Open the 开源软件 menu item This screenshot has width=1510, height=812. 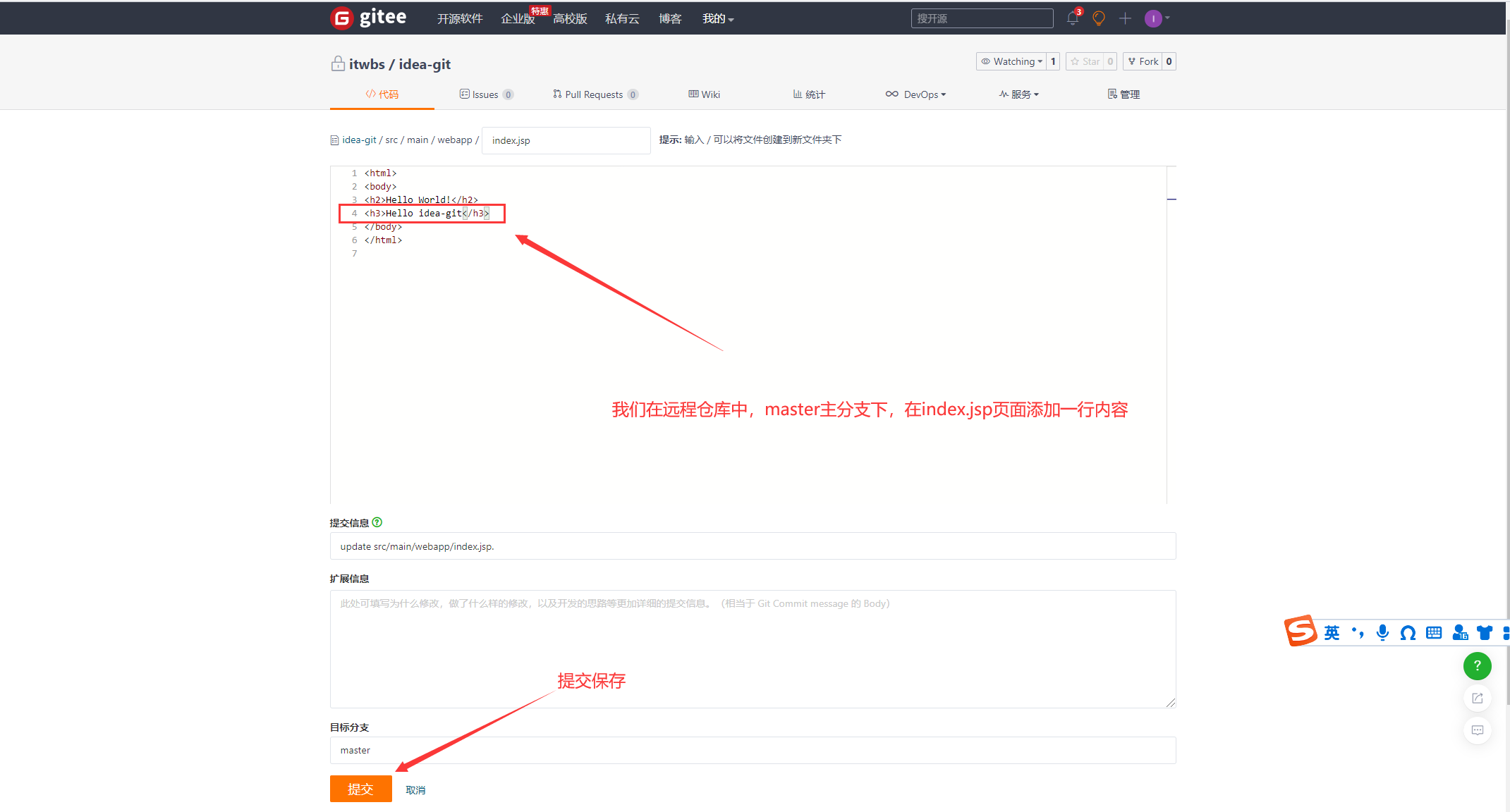460,19
